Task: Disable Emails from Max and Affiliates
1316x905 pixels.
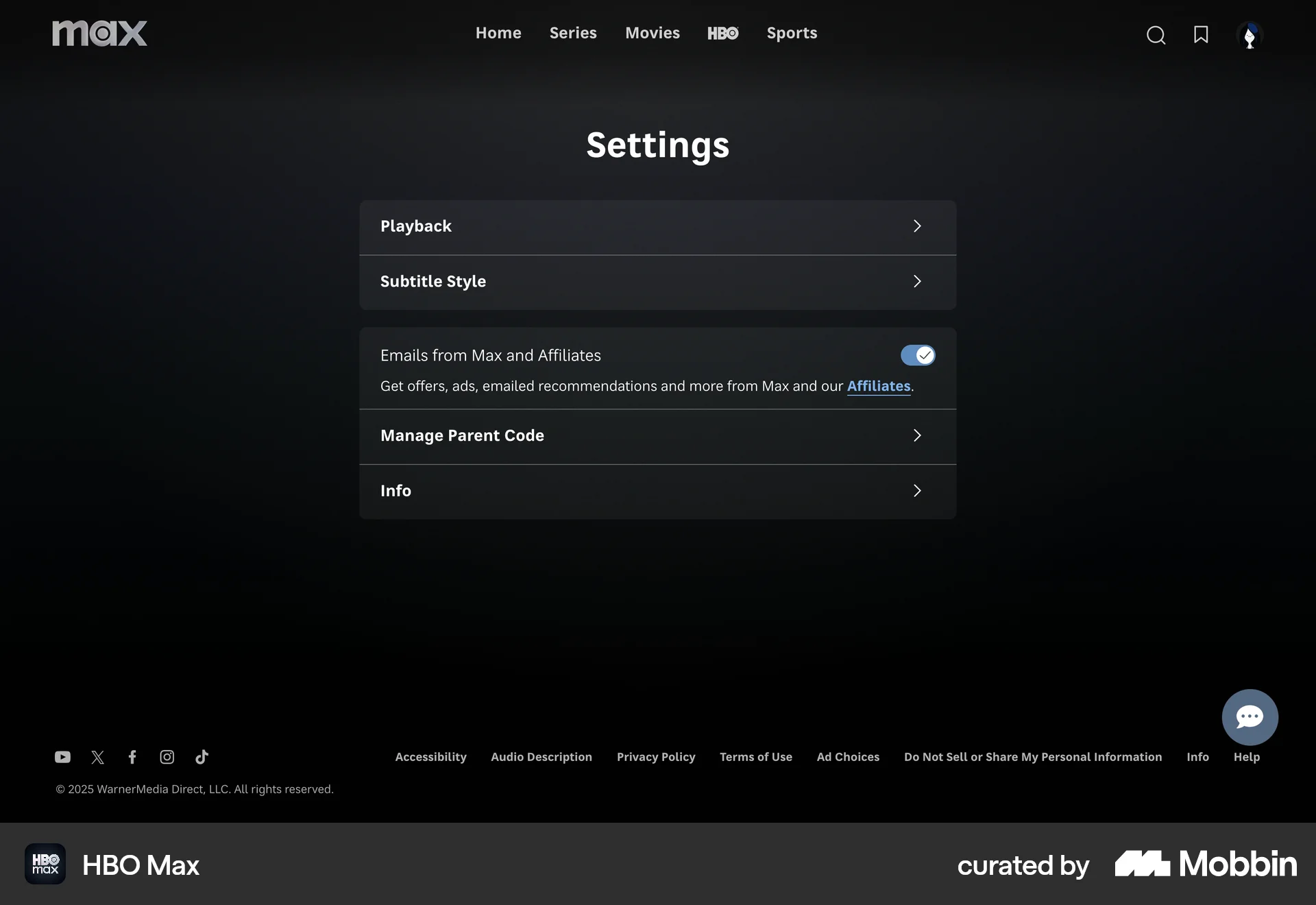Action: point(918,355)
